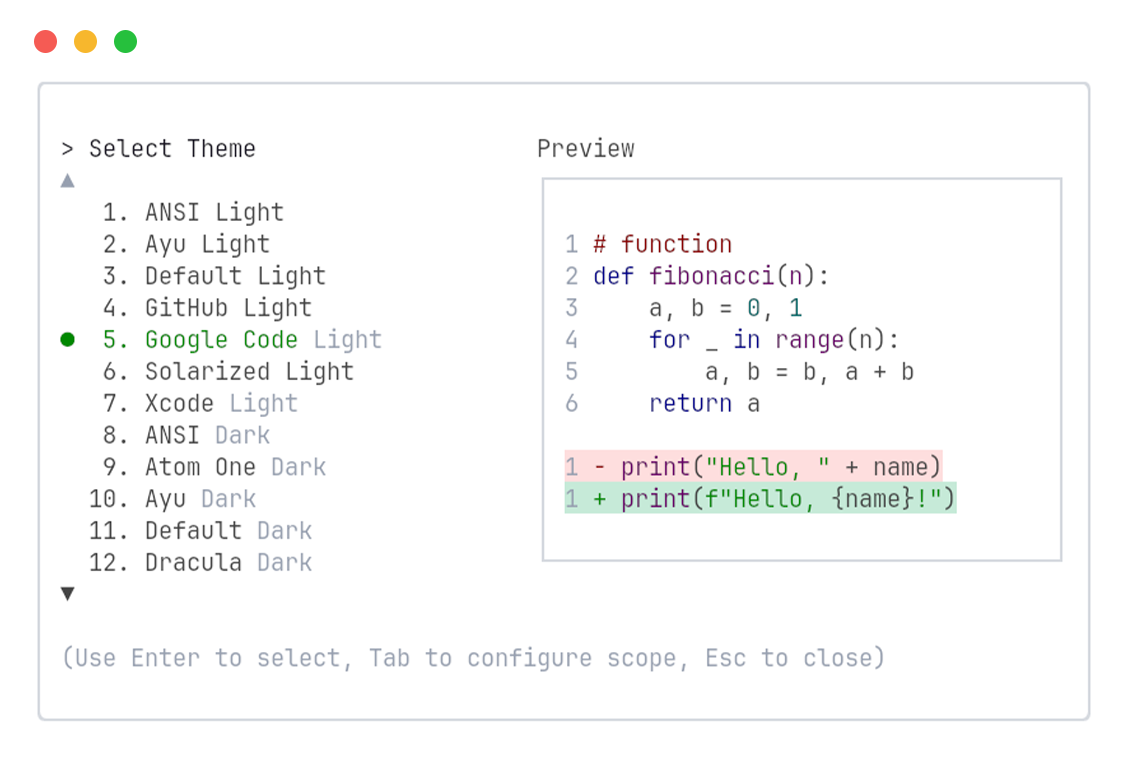Click the minus icon on the removed diff line
Image resolution: width=1129 pixels, height=757 pixels.
[600, 466]
